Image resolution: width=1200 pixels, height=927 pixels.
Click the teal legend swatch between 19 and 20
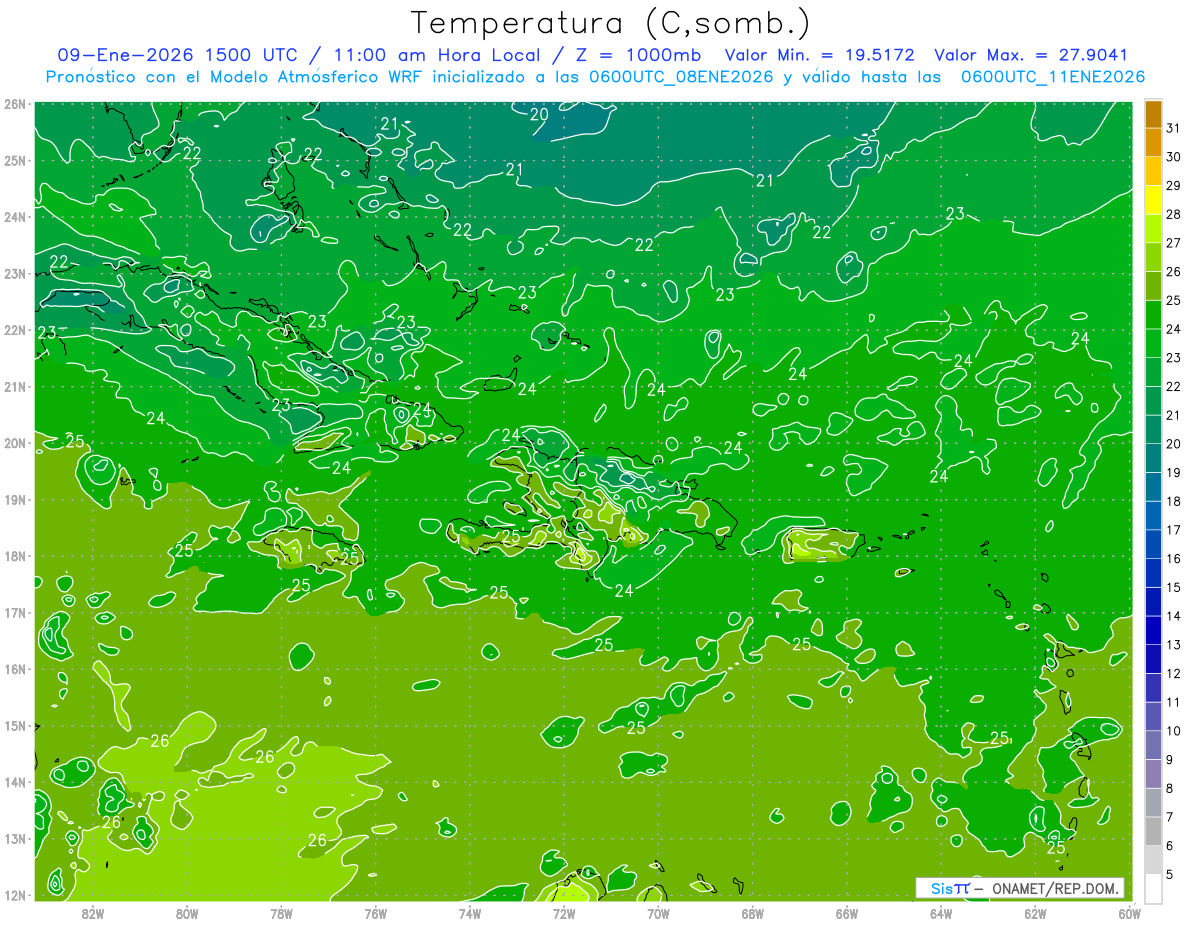tap(1153, 458)
